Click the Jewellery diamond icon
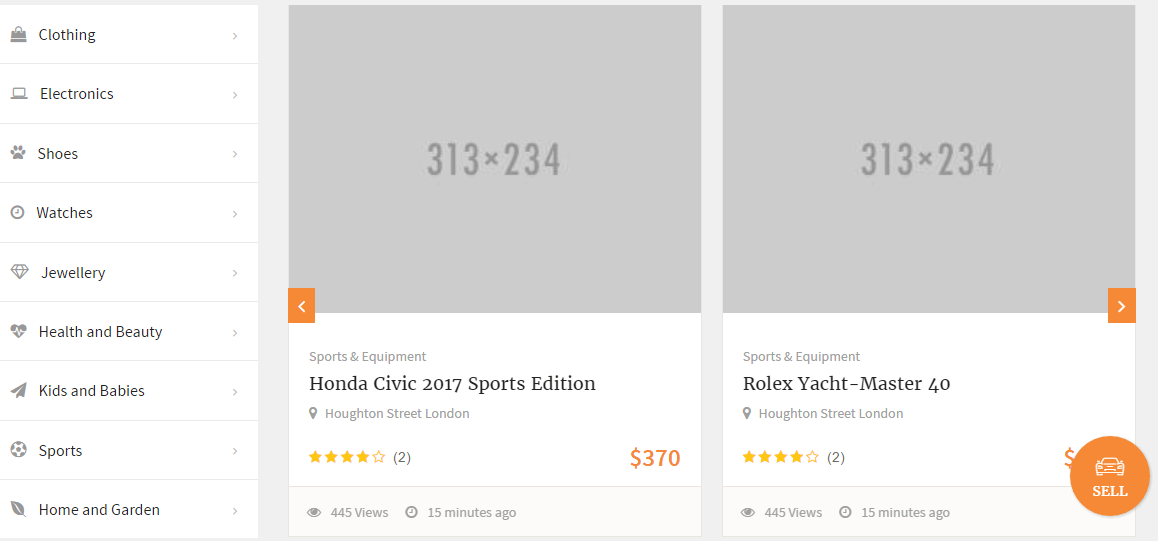Viewport: 1158px width, 541px height. coord(19,272)
